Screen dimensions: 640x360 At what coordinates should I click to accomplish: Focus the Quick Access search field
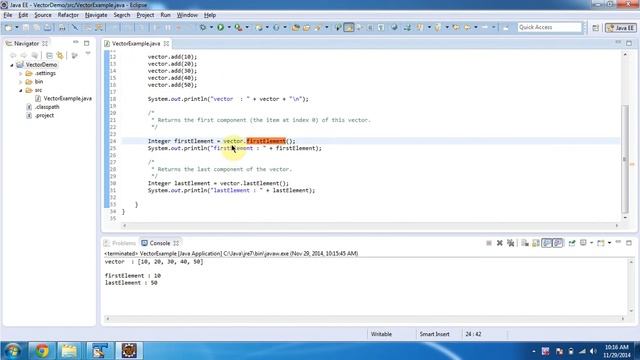[549, 27]
